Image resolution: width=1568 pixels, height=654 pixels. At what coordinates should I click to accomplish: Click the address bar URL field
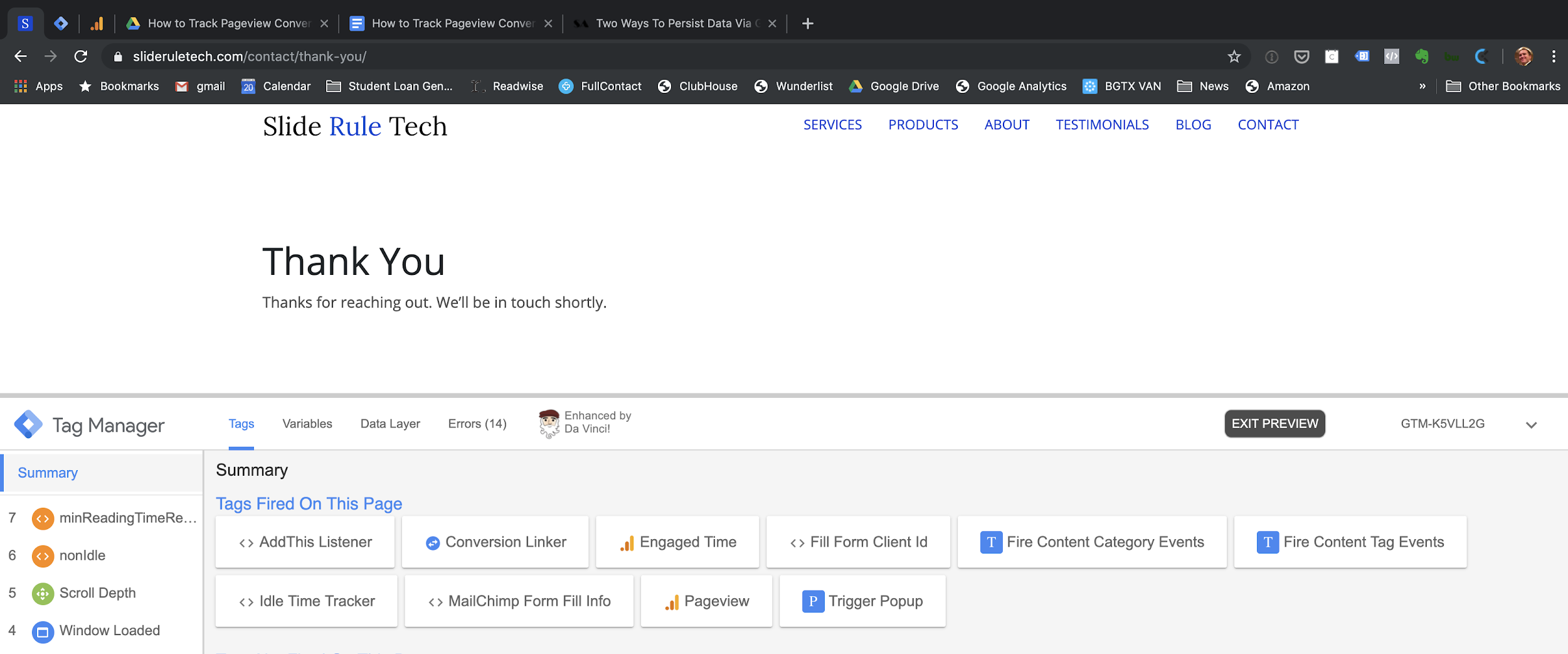pos(627,56)
